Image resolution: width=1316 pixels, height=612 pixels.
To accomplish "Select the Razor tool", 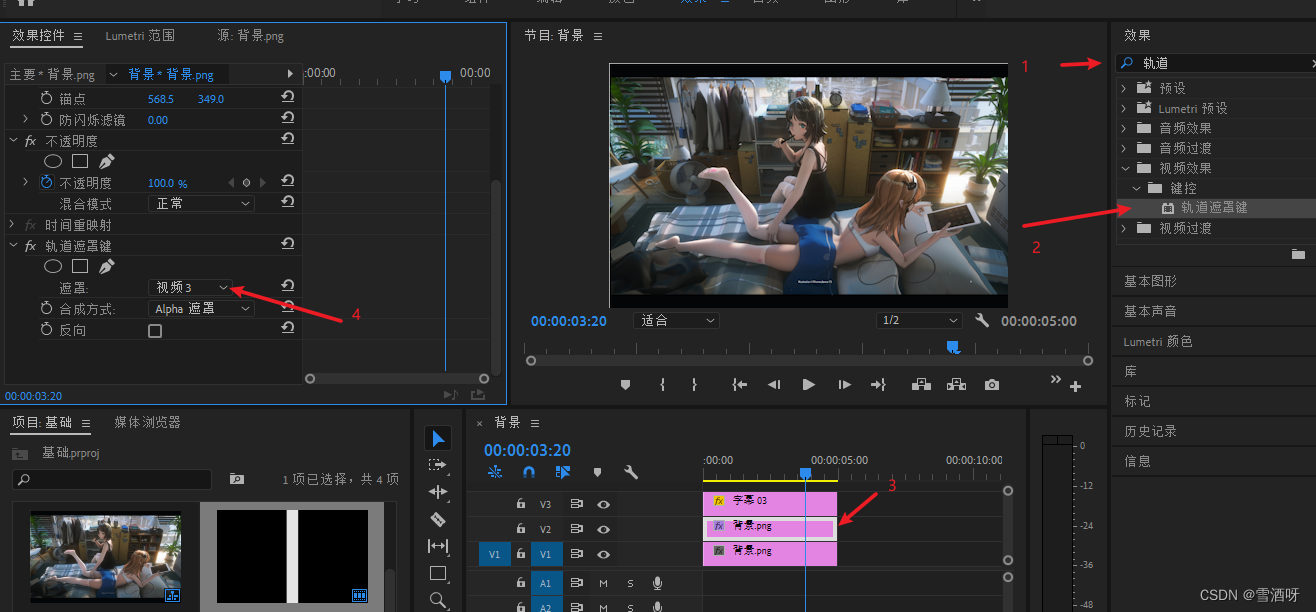I will pyautogui.click(x=437, y=519).
